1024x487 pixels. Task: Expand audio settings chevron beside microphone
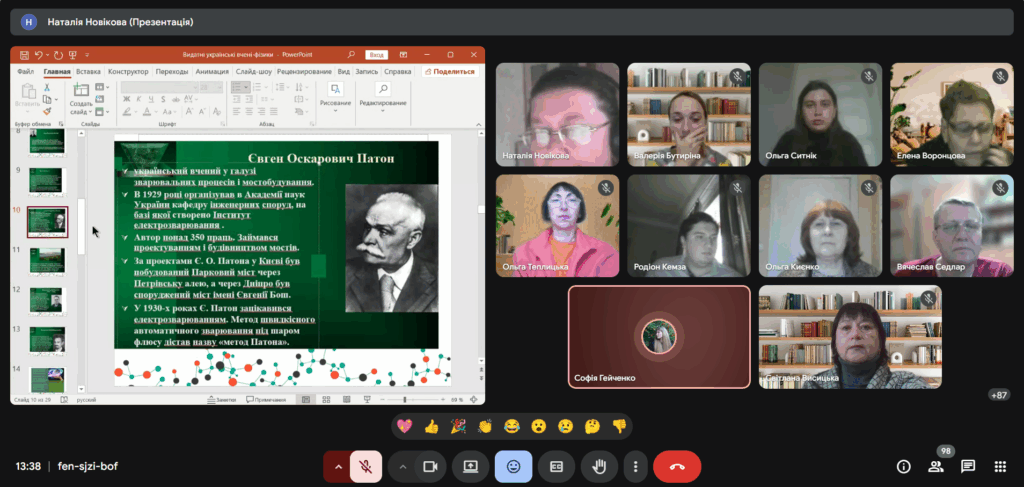(x=338, y=466)
